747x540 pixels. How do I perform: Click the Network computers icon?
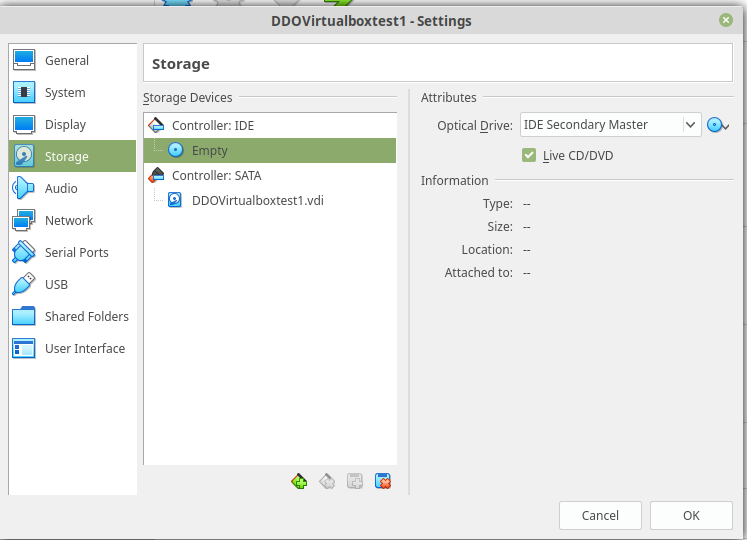(x=24, y=220)
